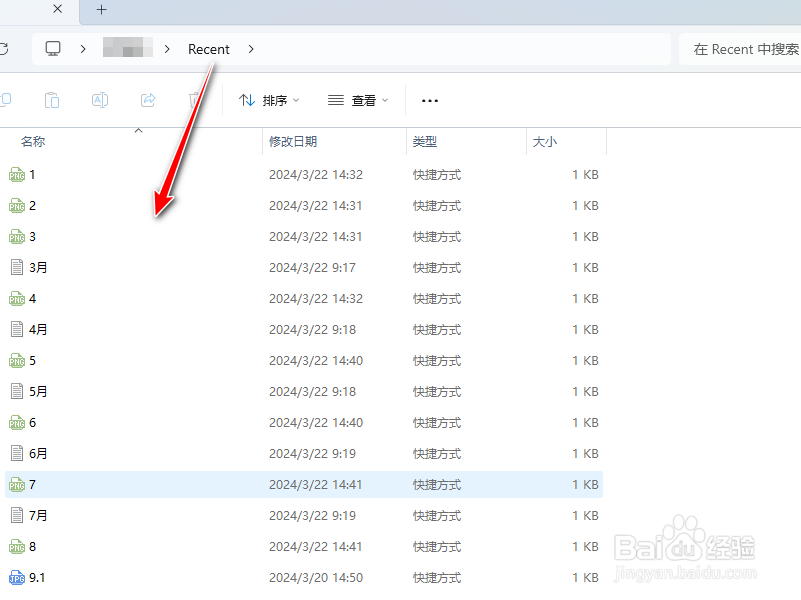Image resolution: width=801 pixels, height=600 pixels.
Task: Click the PNG shortcut icon beside file 6
Action: (x=16, y=422)
